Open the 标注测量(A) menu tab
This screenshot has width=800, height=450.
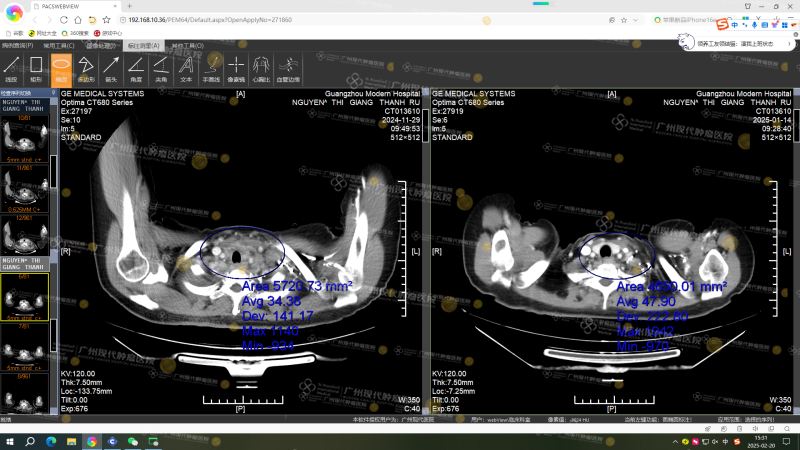(x=144, y=45)
